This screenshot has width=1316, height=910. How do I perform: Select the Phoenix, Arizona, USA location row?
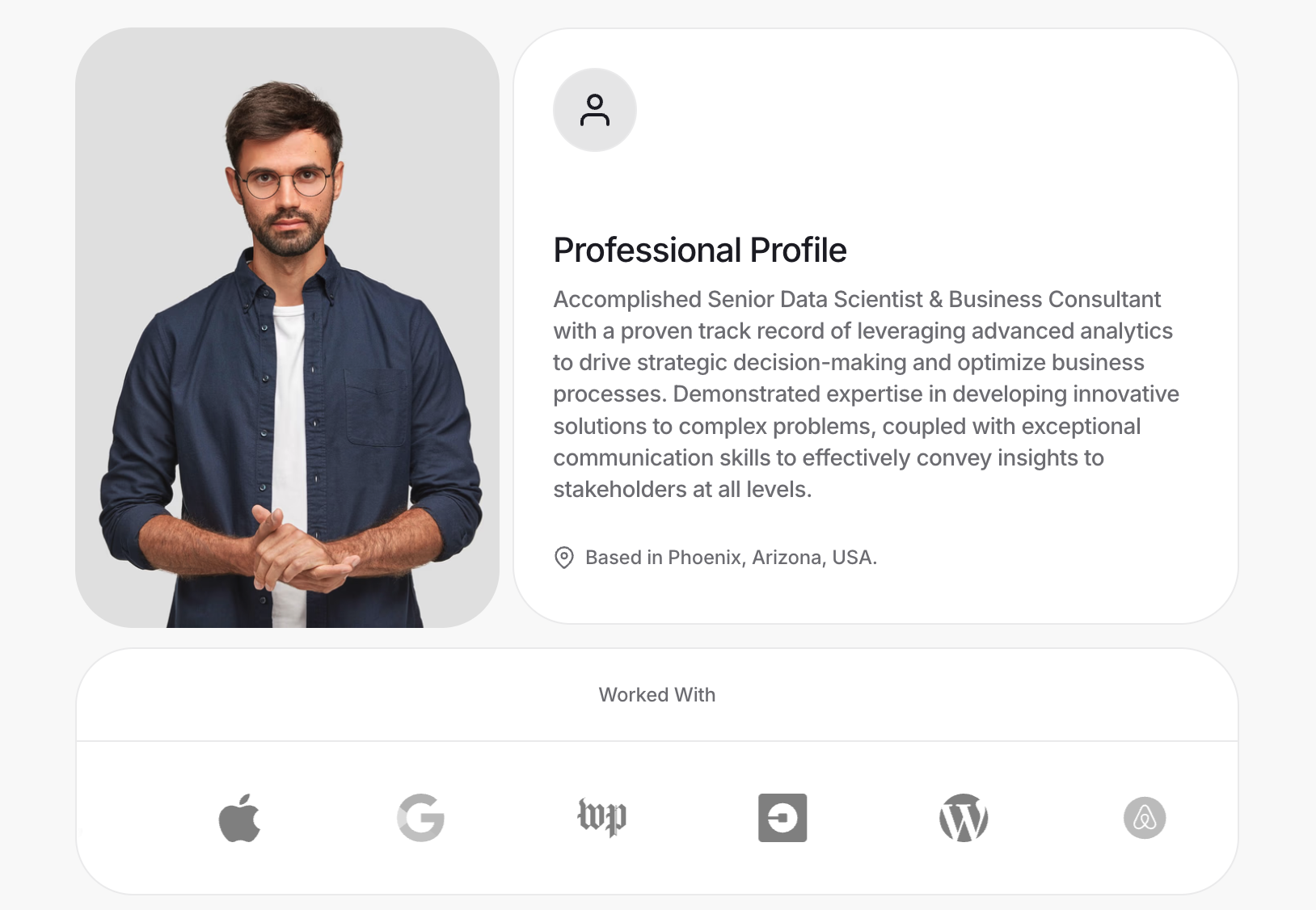pyautogui.click(x=715, y=557)
